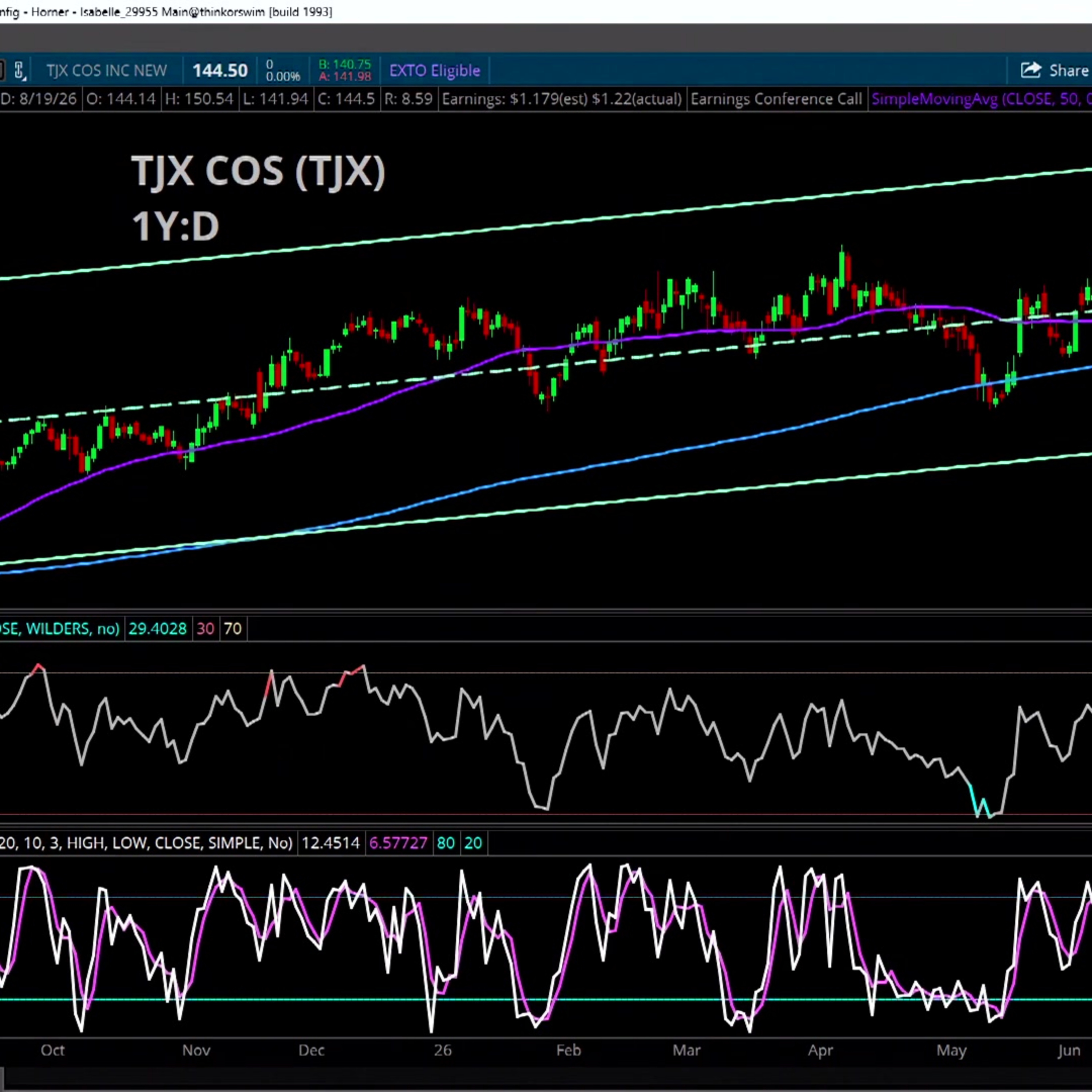Click the Earnings estimate and actual label
The width and height of the screenshot is (1092, 1092).
562,99
